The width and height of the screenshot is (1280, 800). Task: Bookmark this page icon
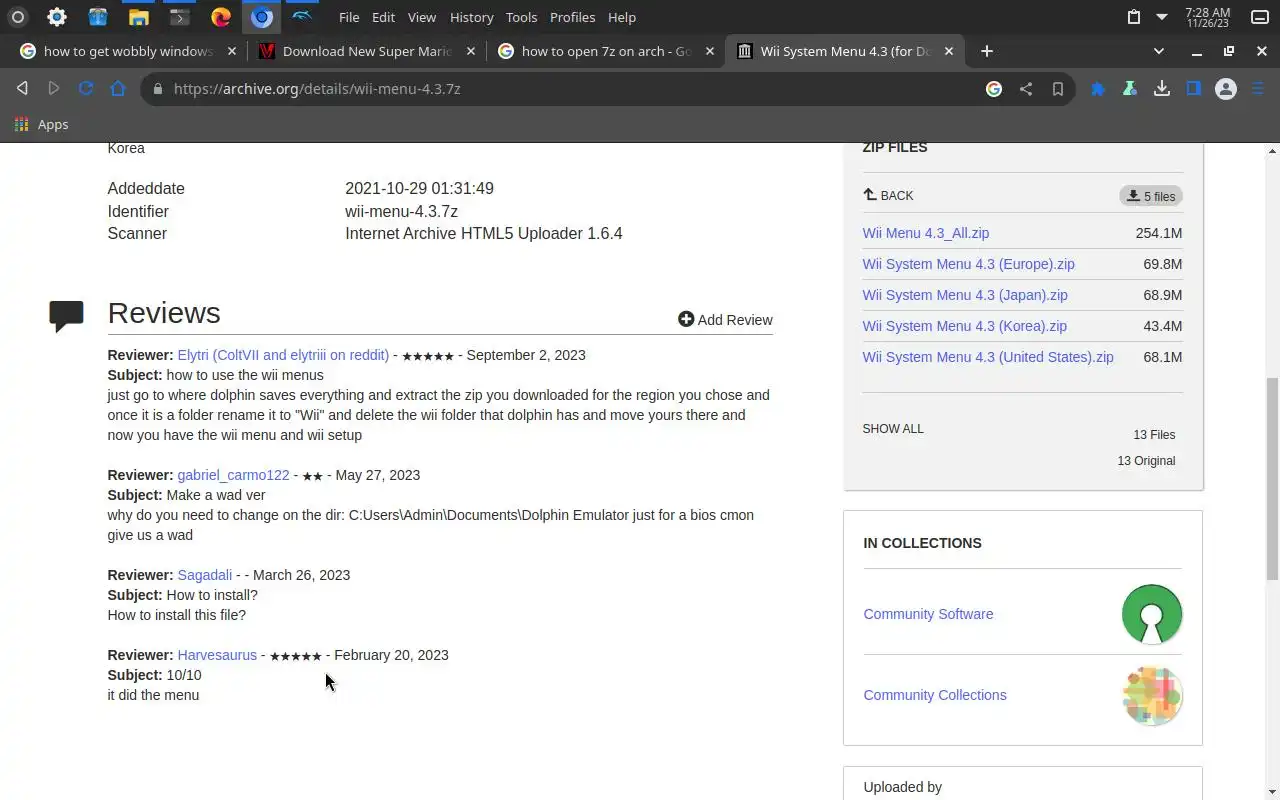coord(1058,89)
